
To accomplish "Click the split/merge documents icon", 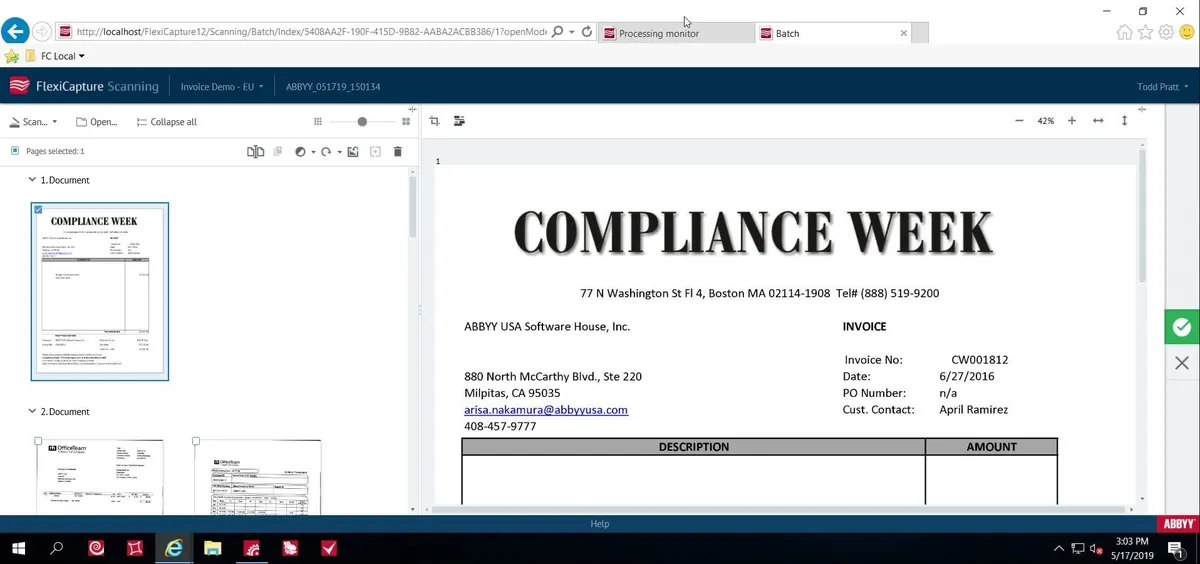I will pyautogui.click(x=256, y=151).
